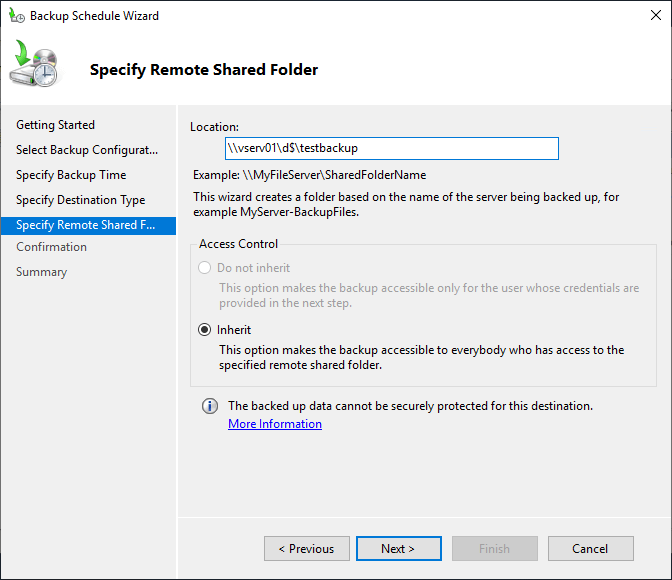Click the 'accessible only for the user' description
The height and width of the screenshot is (580, 672).
(x=429, y=295)
